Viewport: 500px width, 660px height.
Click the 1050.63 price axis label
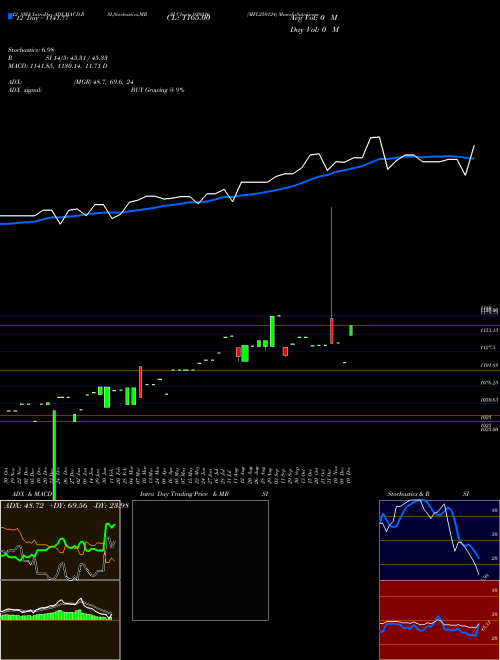pyautogui.click(x=489, y=400)
